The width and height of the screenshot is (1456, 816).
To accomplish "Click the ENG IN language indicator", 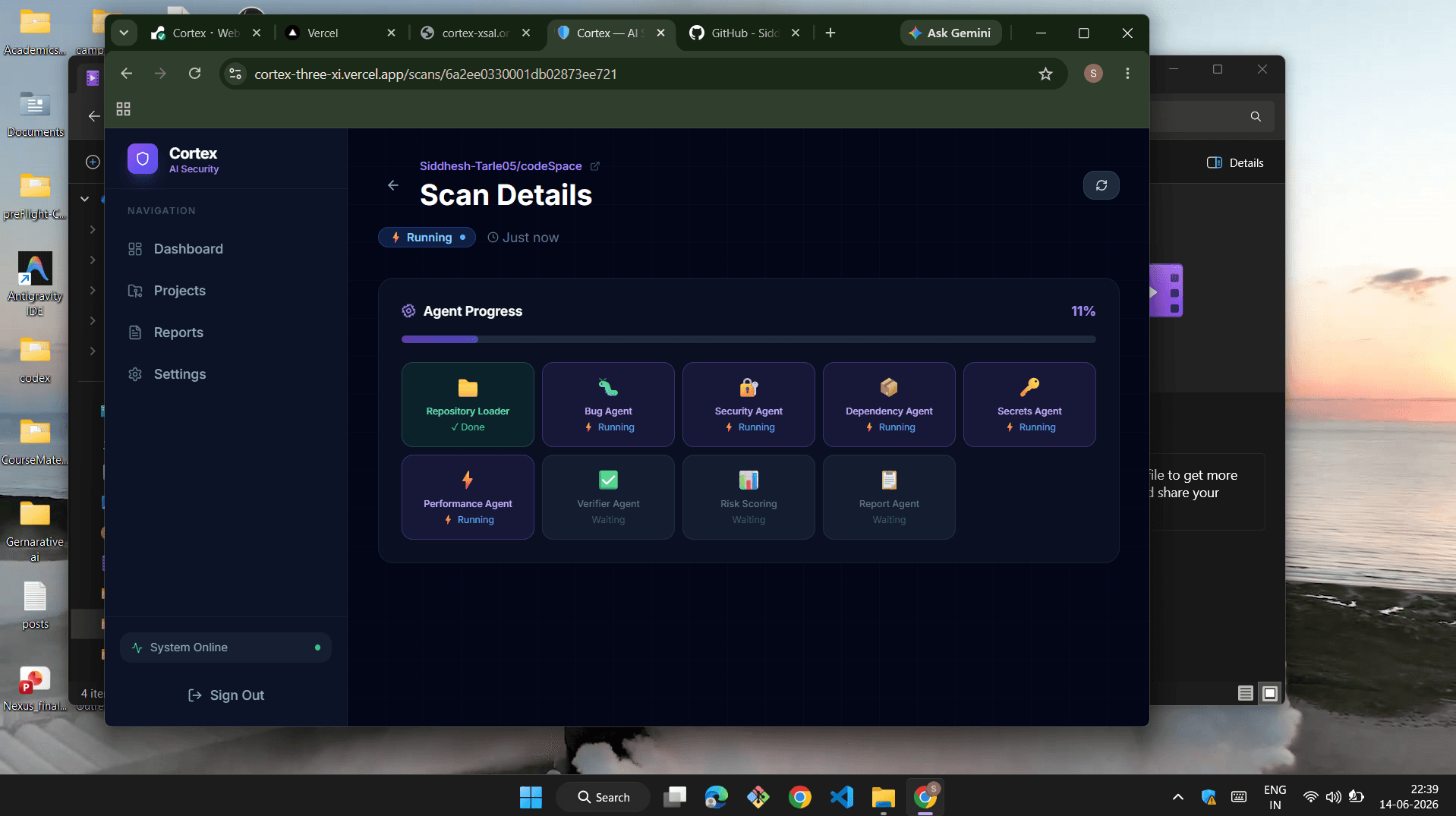I will (x=1275, y=797).
